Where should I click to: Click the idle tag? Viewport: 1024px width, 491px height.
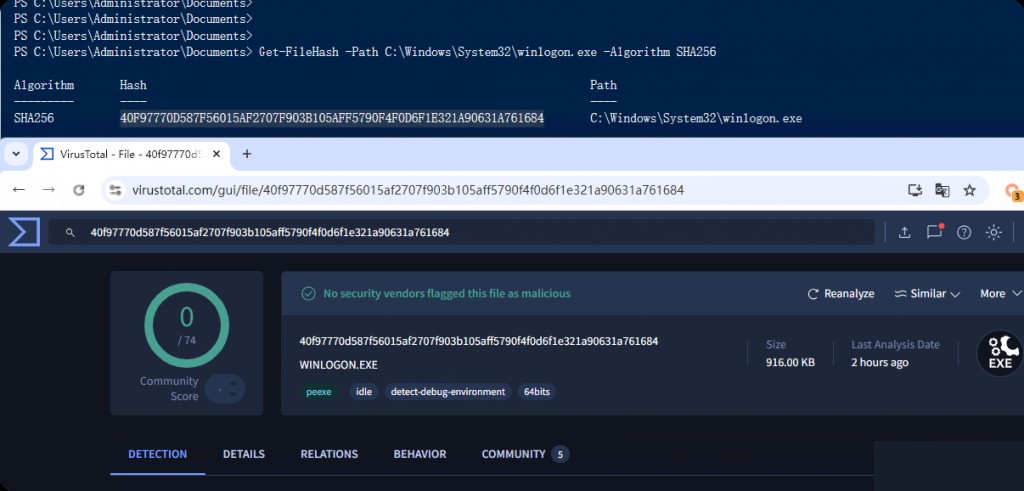point(364,392)
